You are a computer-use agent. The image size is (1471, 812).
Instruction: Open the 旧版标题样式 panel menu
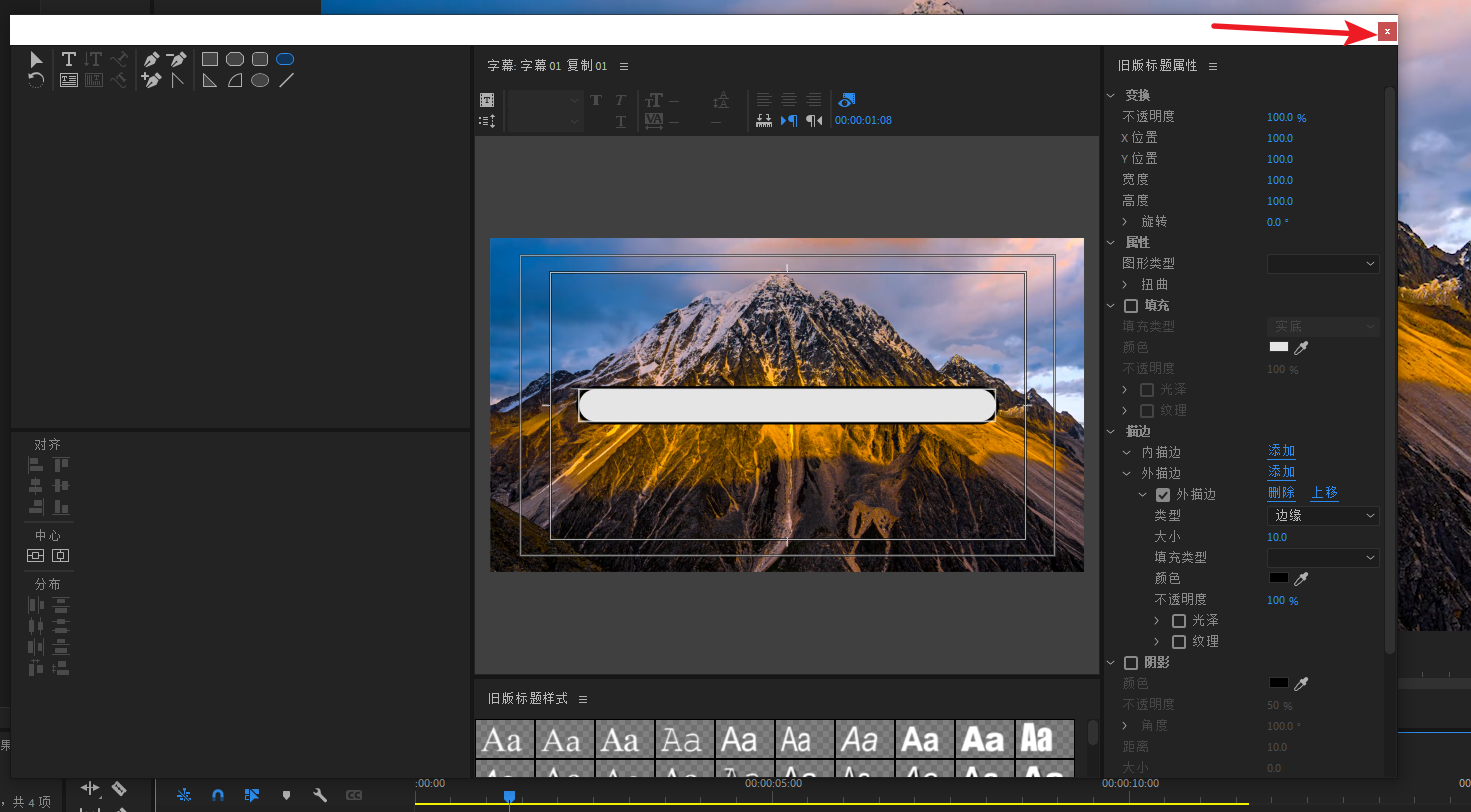pyautogui.click(x=583, y=699)
